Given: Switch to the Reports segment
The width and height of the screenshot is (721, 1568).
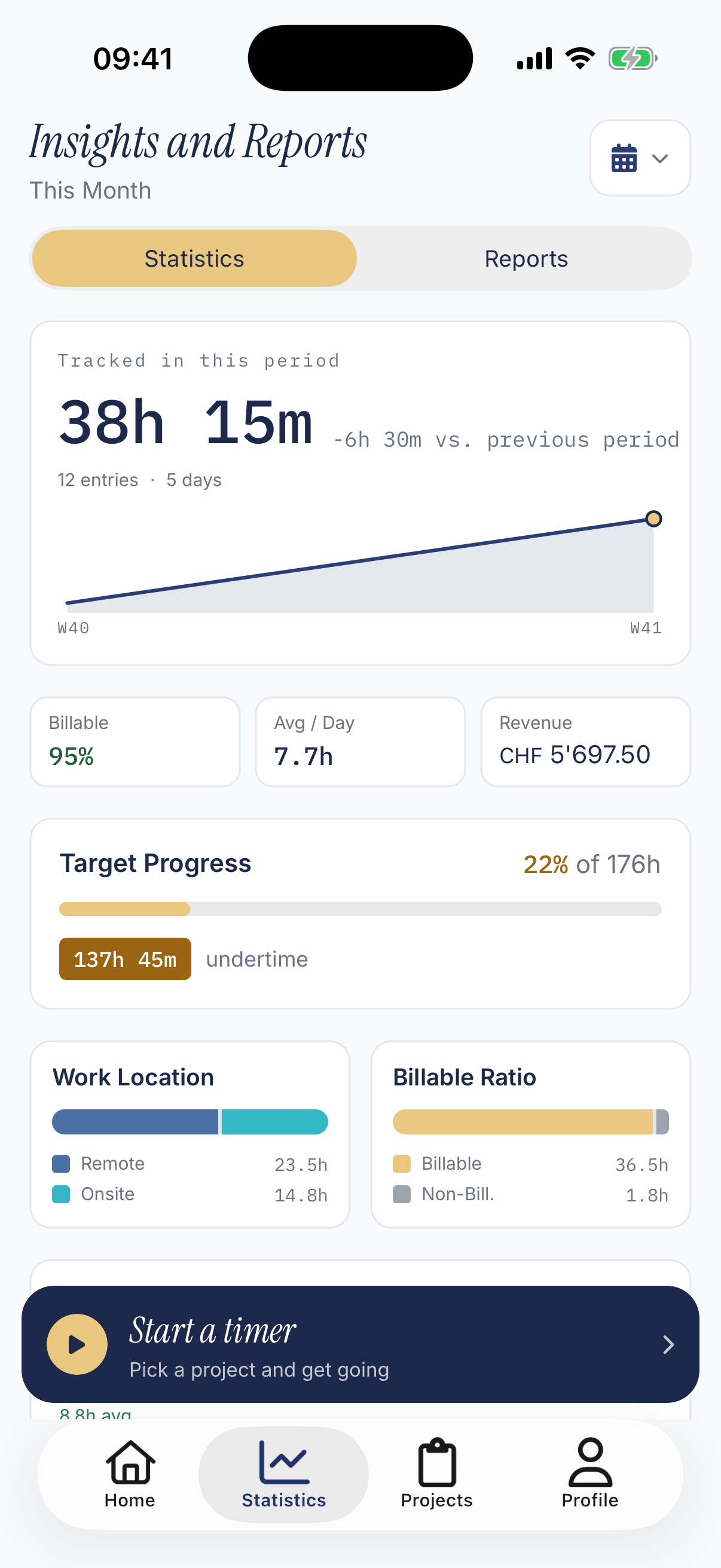Looking at the screenshot, I should pyautogui.click(x=526, y=258).
